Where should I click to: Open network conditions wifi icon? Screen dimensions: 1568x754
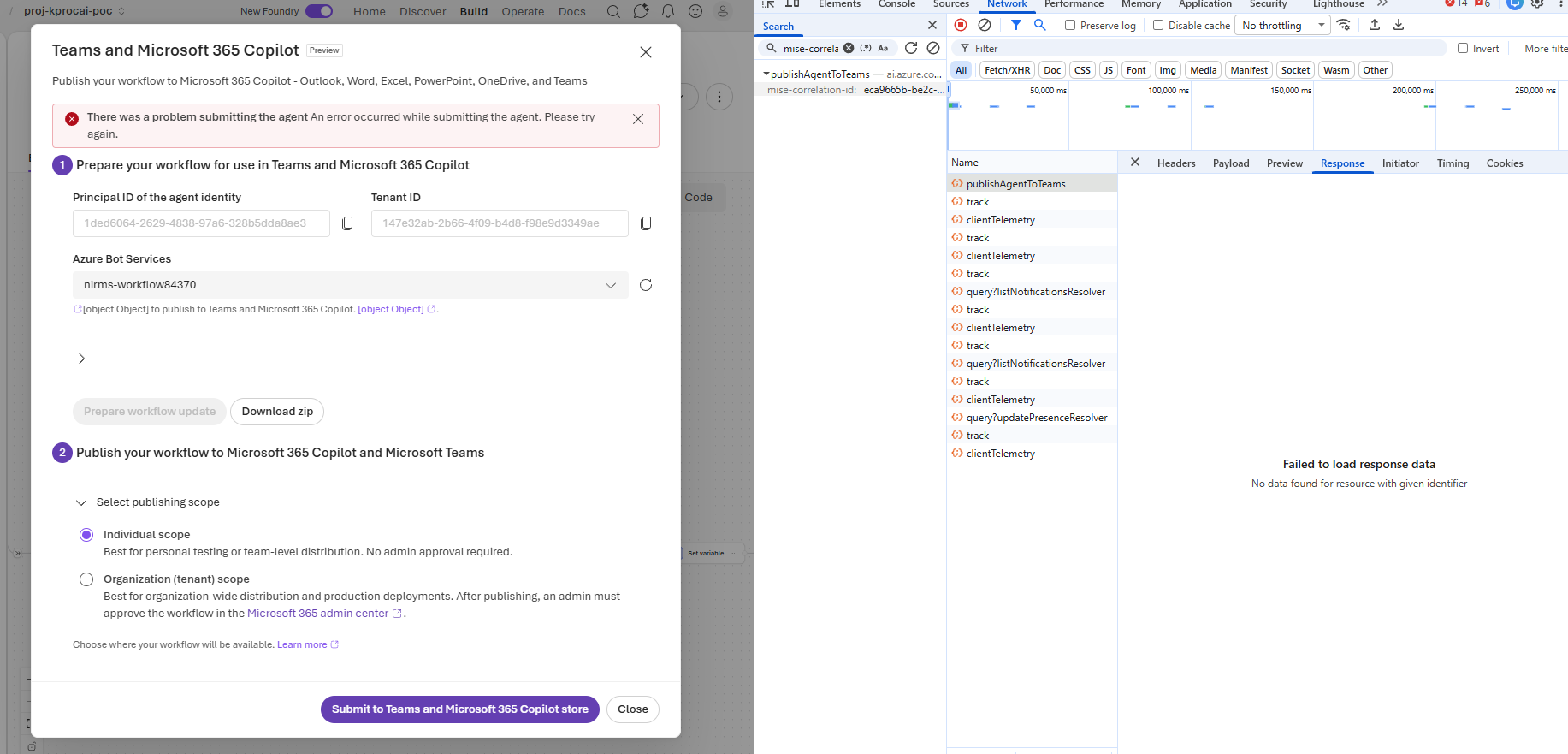click(1344, 25)
